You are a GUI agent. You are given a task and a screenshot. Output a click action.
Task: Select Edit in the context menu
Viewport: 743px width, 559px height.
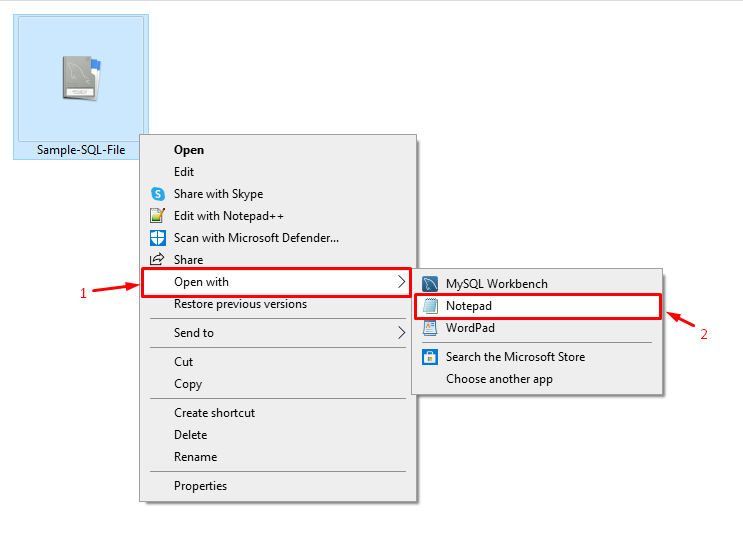tap(184, 172)
